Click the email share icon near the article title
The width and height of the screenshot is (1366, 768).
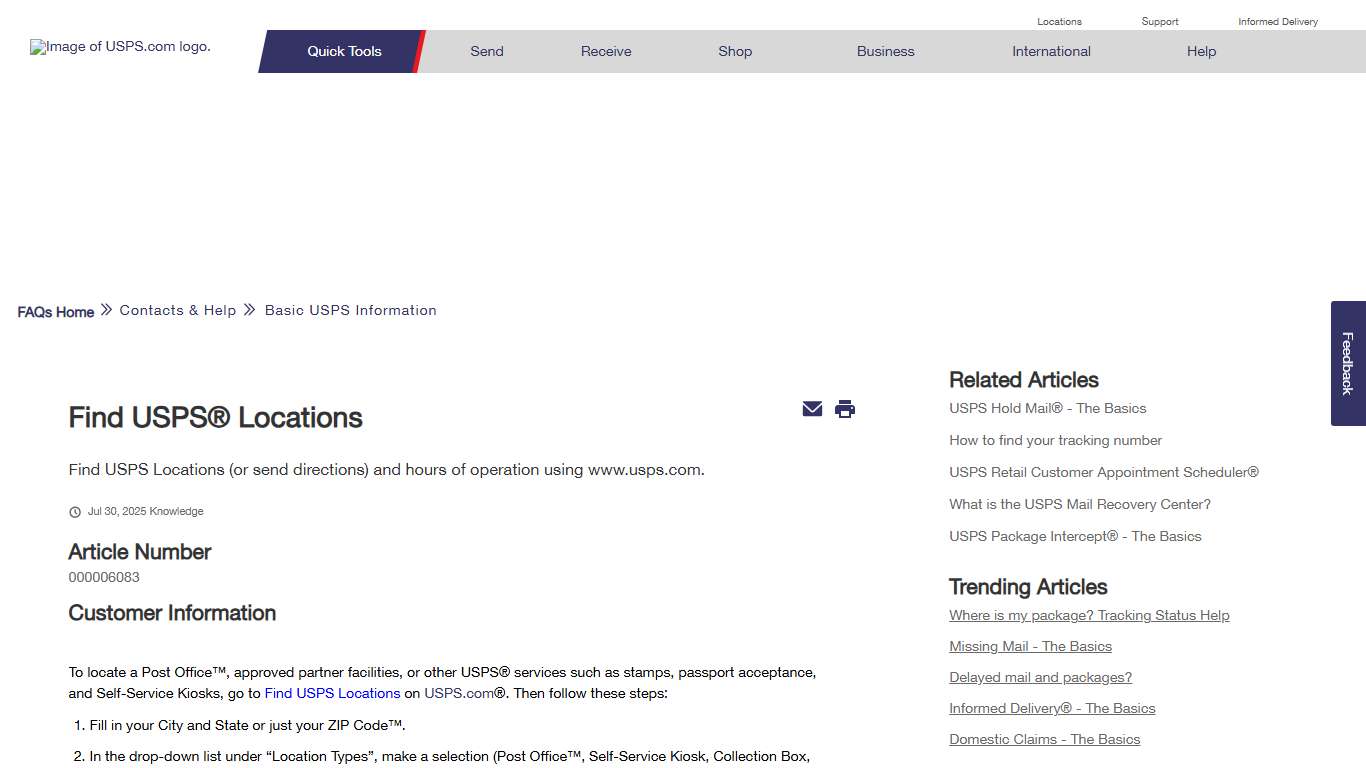click(x=812, y=409)
